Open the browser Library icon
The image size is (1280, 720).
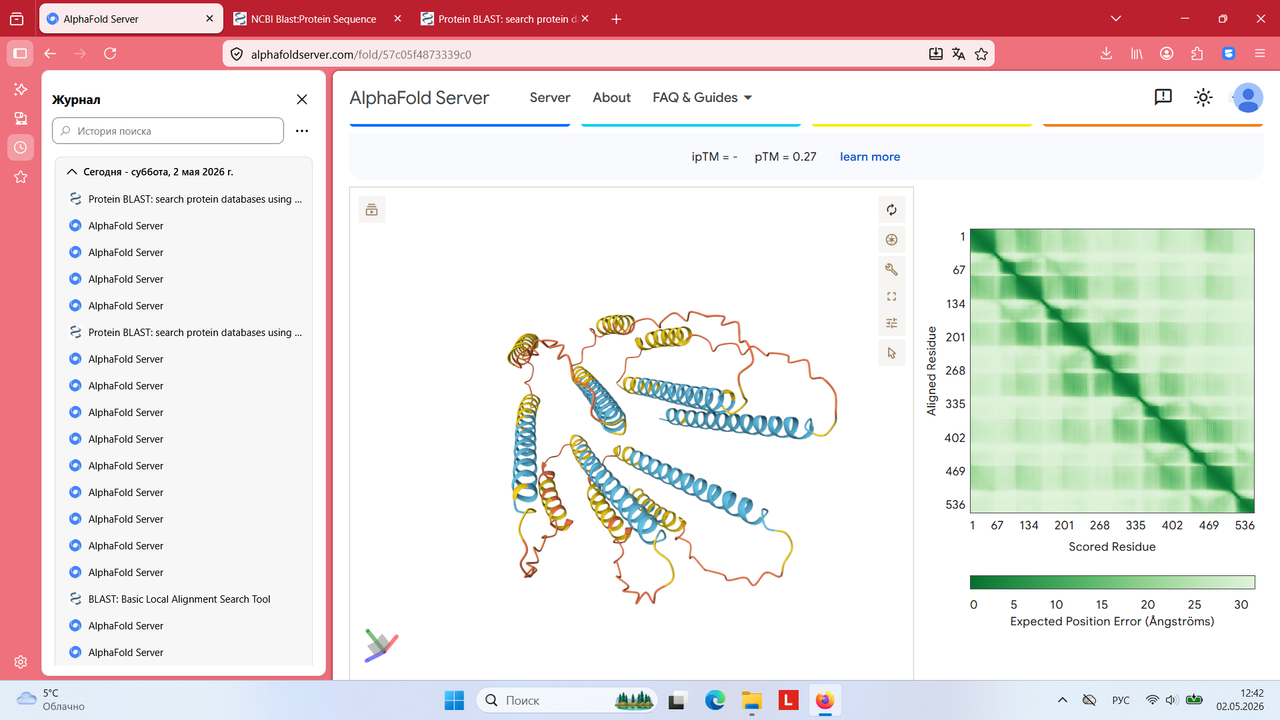[1137, 54]
